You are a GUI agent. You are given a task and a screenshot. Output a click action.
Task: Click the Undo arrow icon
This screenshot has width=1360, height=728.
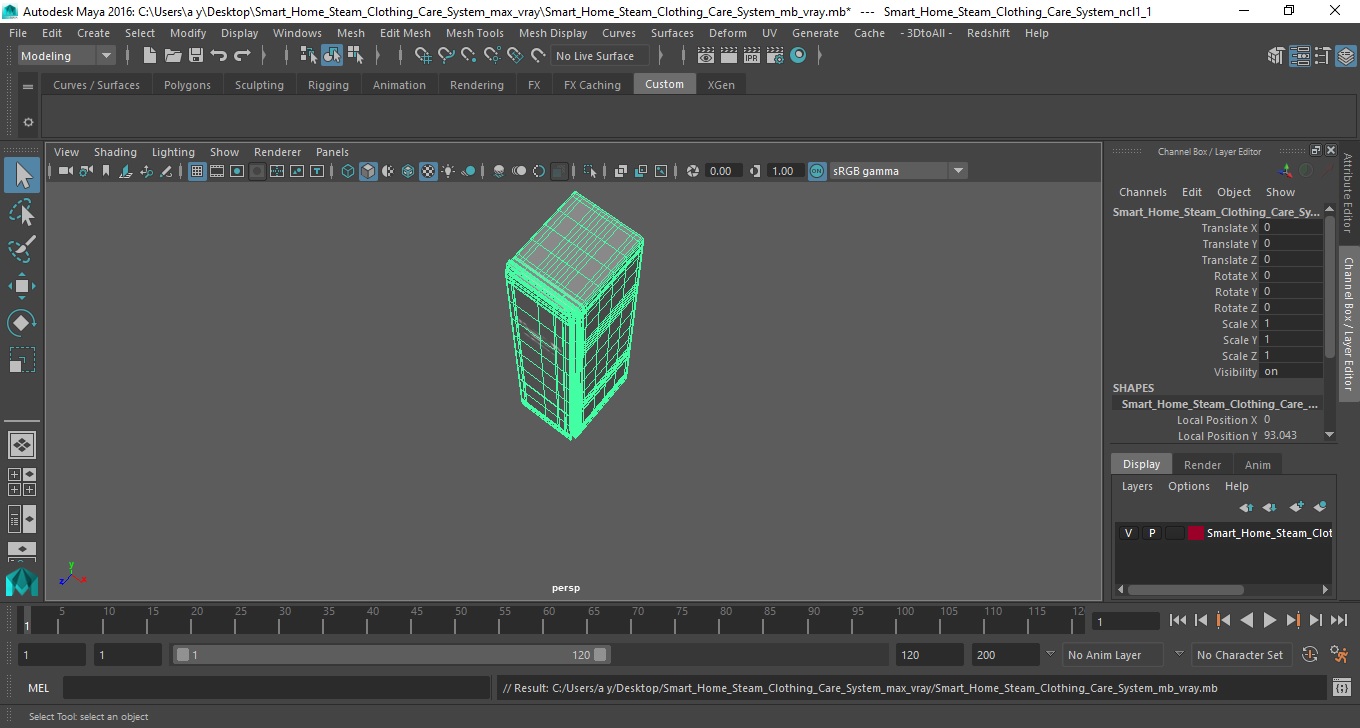(x=219, y=56)
